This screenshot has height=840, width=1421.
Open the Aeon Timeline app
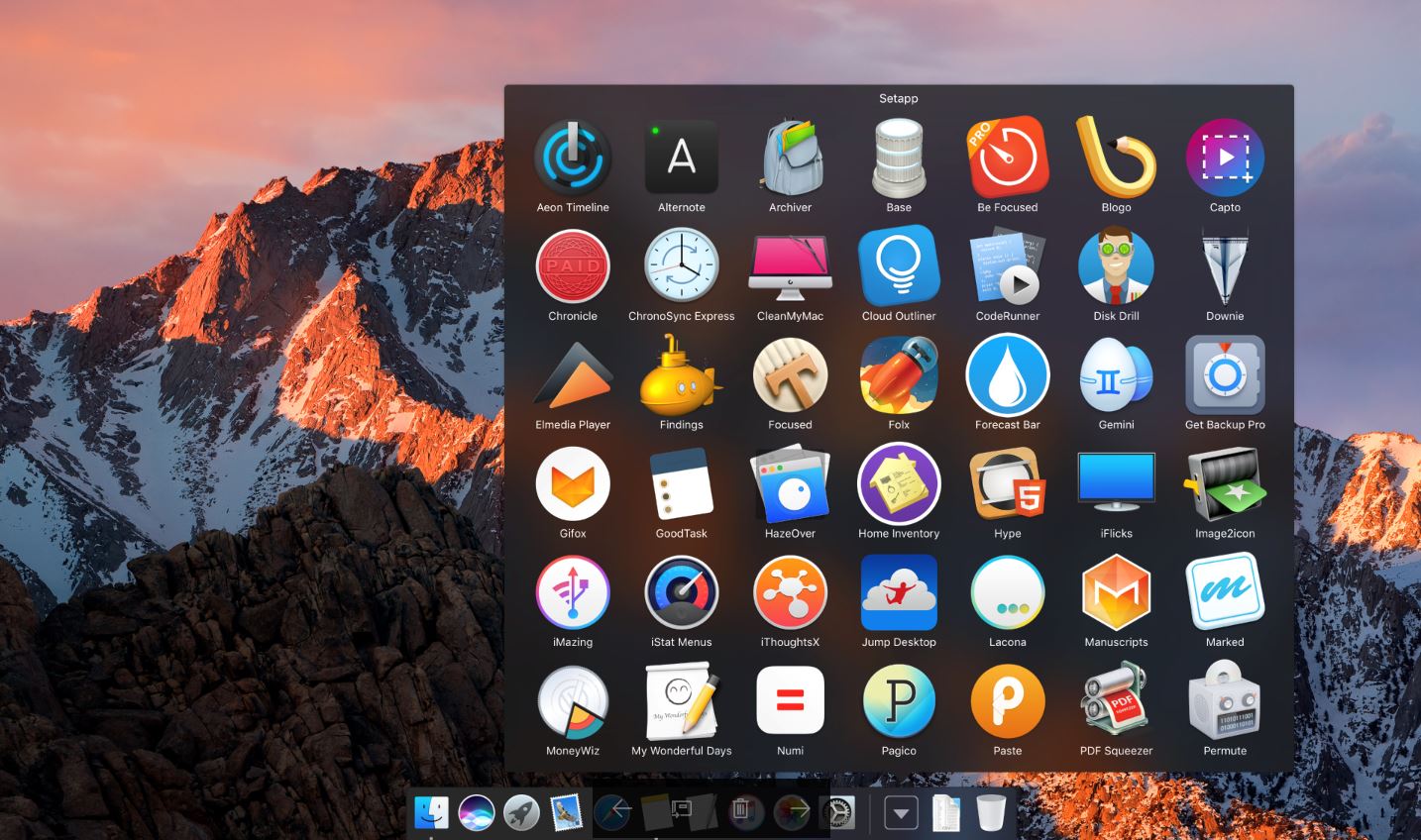[x=573, y=157]
